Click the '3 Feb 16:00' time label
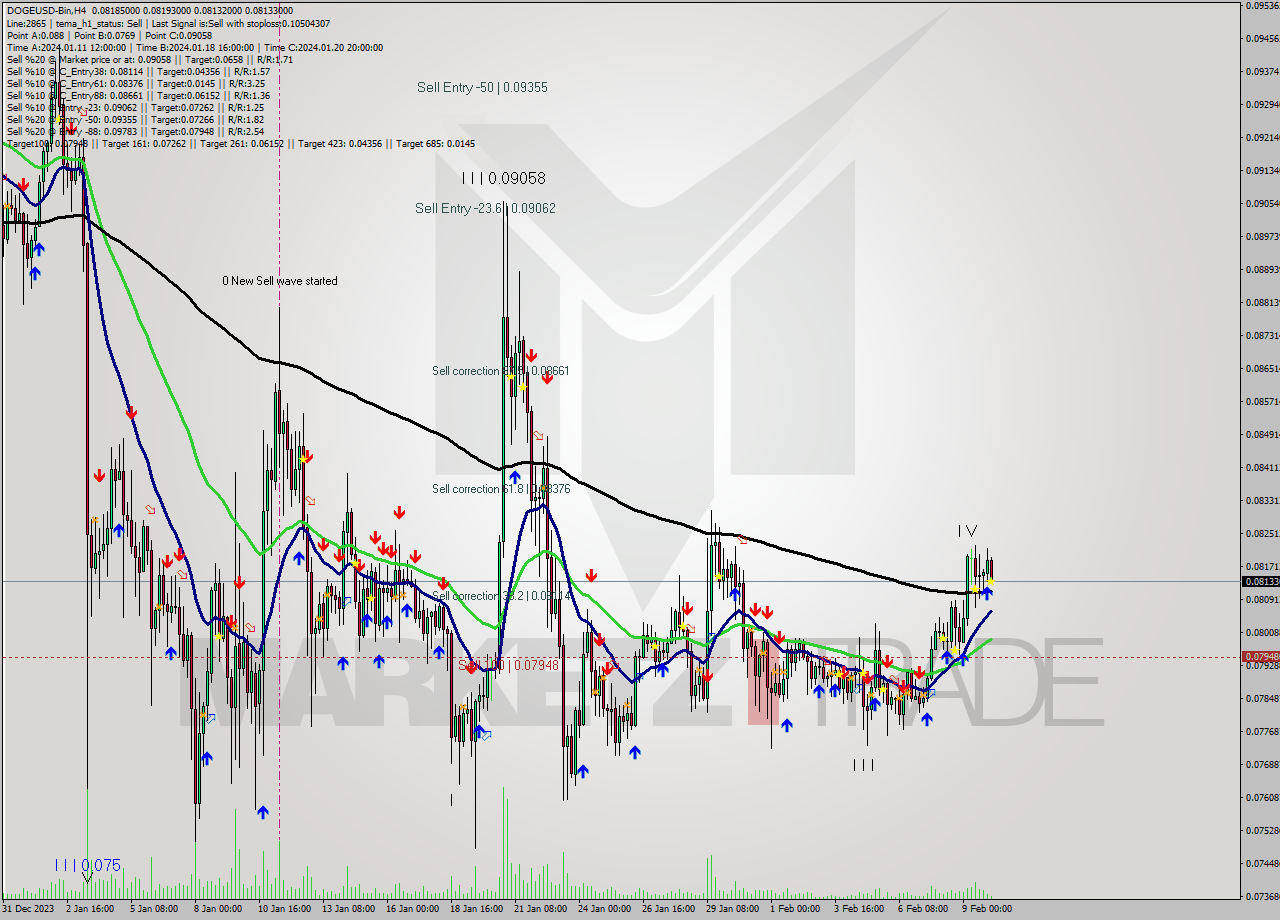This screenshot has width=1280, height=920. [859, 909]
